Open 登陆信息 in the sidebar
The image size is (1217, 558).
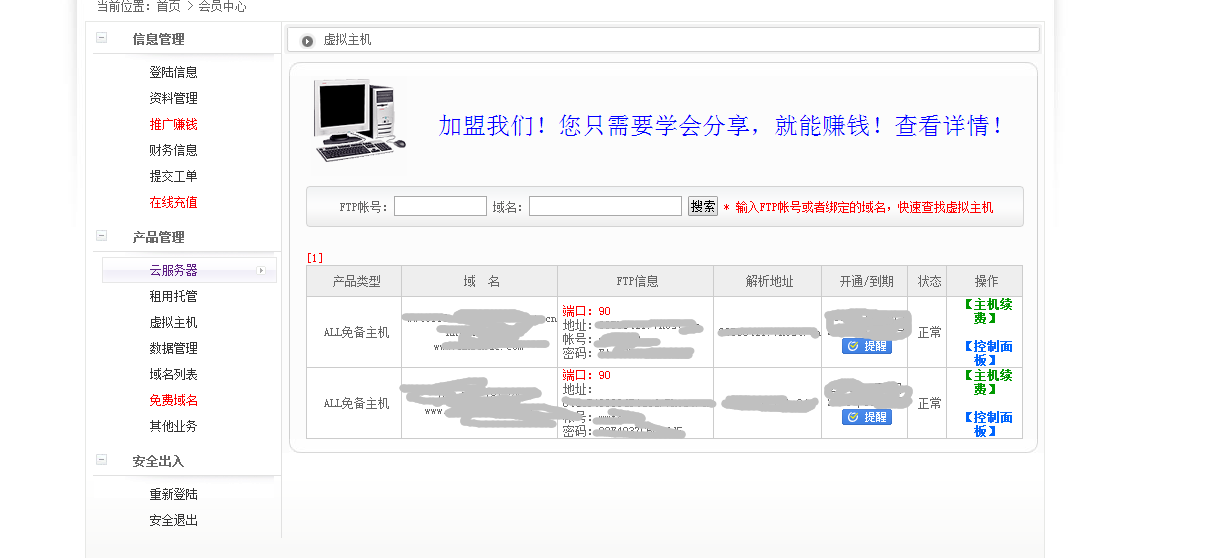(x=173, y=72)
